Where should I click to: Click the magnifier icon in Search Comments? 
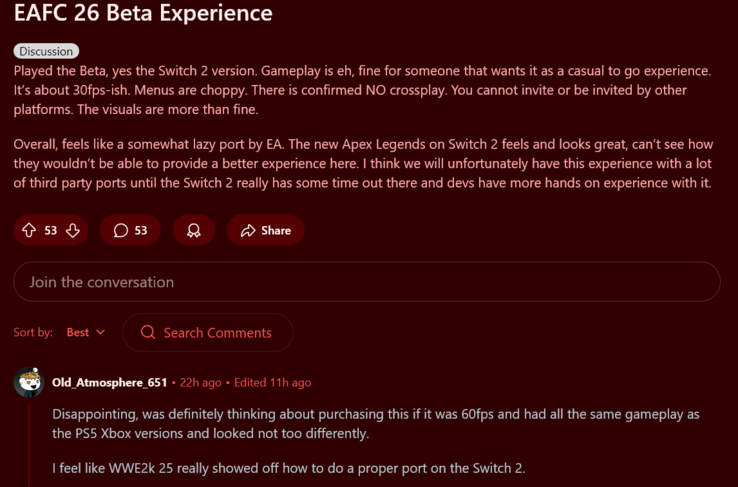click(x=148, y=332)
